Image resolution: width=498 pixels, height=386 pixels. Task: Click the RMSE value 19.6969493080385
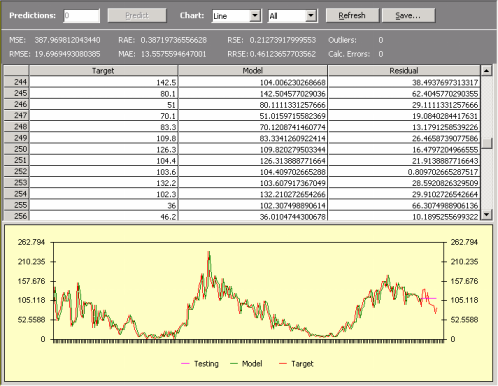coord(67,54)
